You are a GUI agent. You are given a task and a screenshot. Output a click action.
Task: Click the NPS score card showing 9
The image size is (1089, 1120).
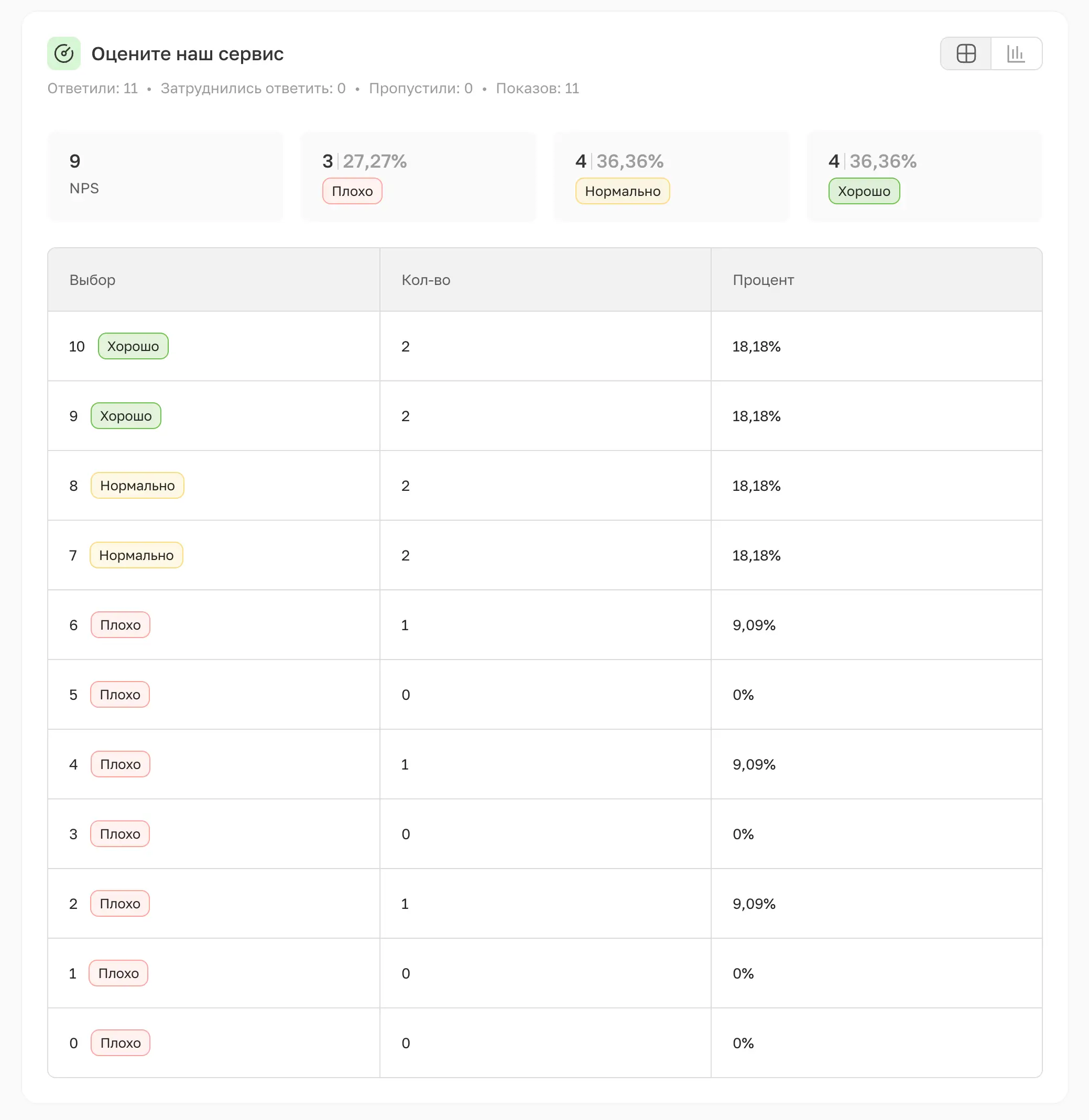[x=165, y=175]
